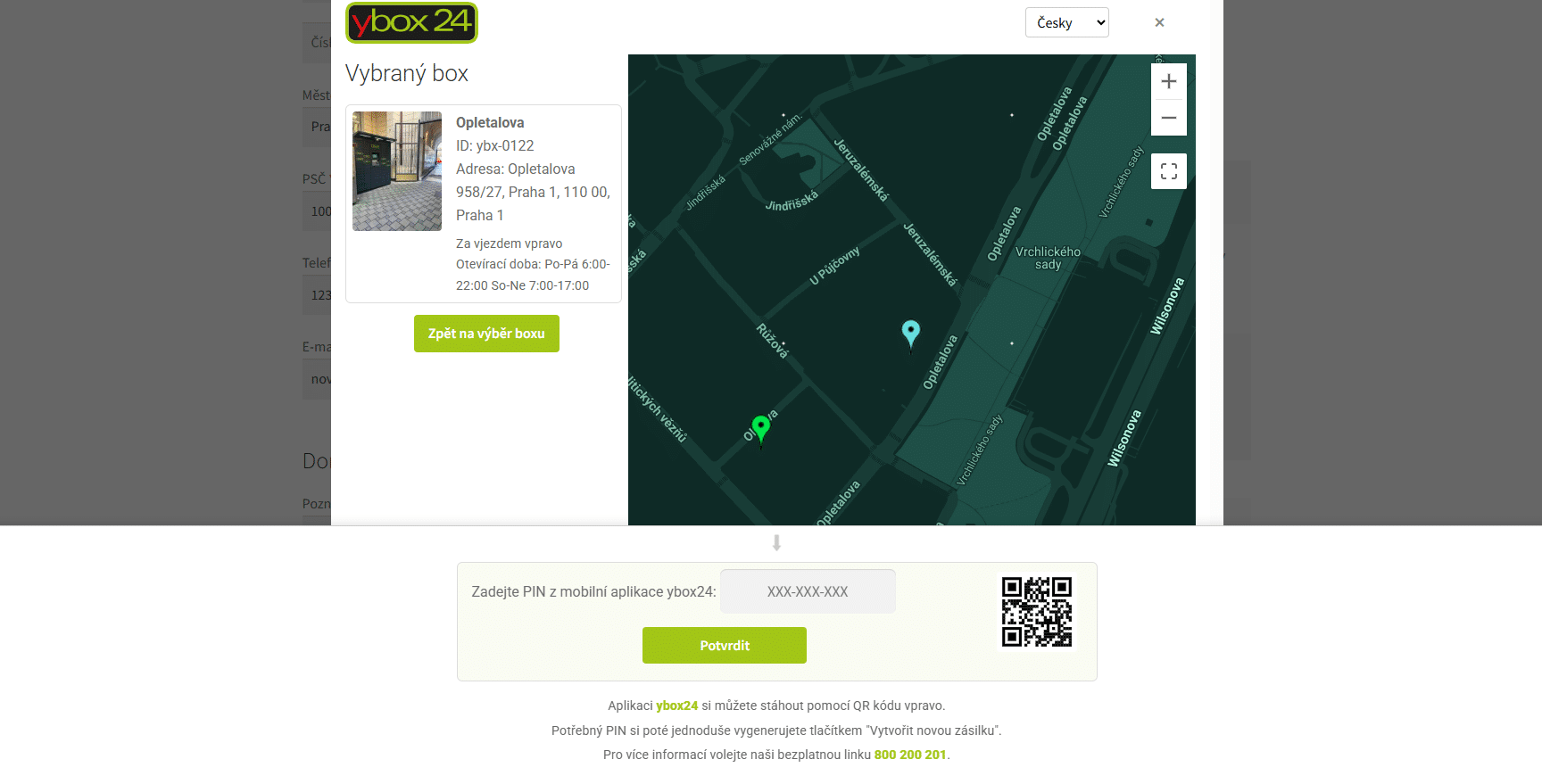Viewport: 1542px width, 784px height.
Task: Confirm the PIN with Potvrdit
Action: point(724,645)
